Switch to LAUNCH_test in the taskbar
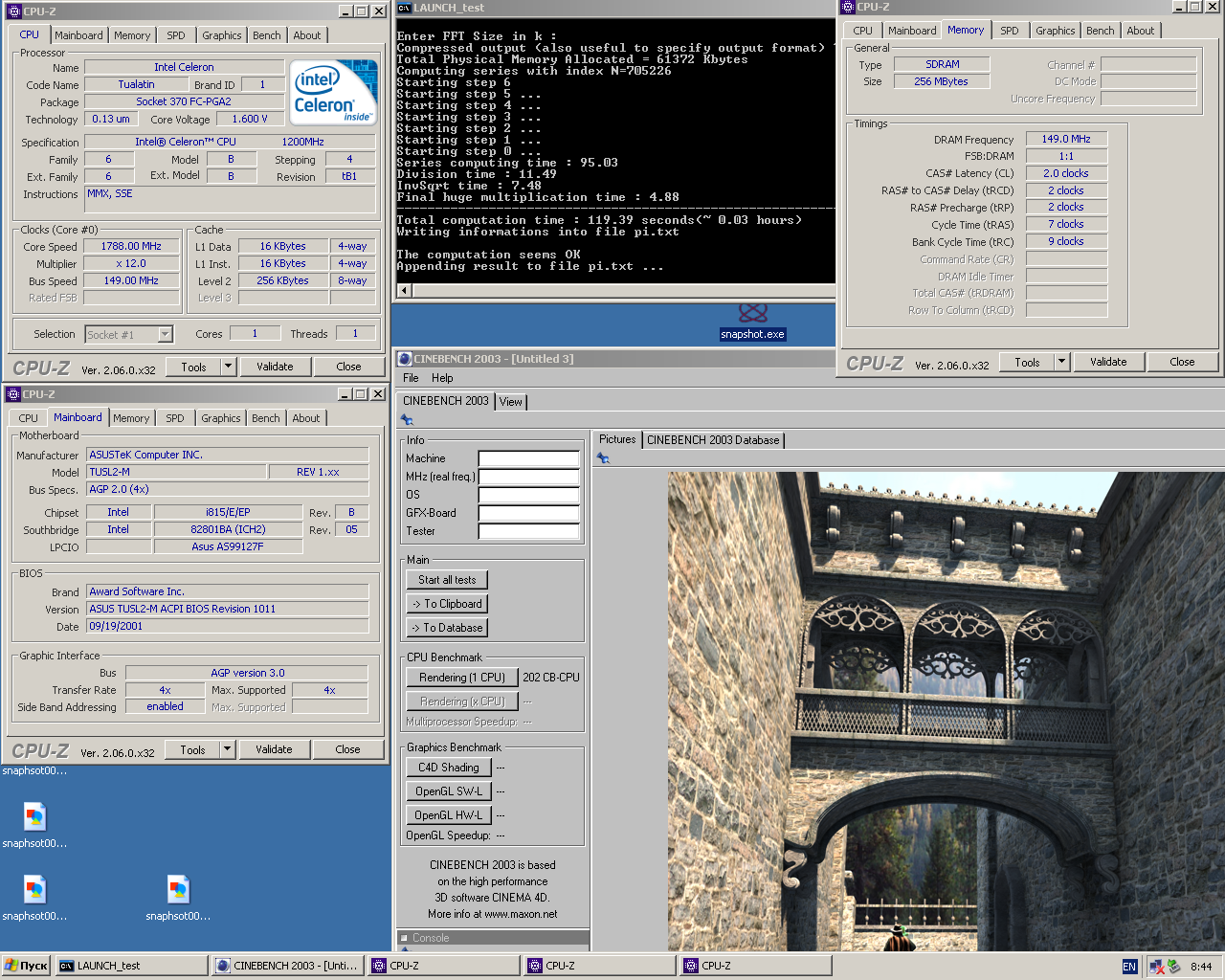The height and width of the screenshot is (980, 1225). pos(132,966)
